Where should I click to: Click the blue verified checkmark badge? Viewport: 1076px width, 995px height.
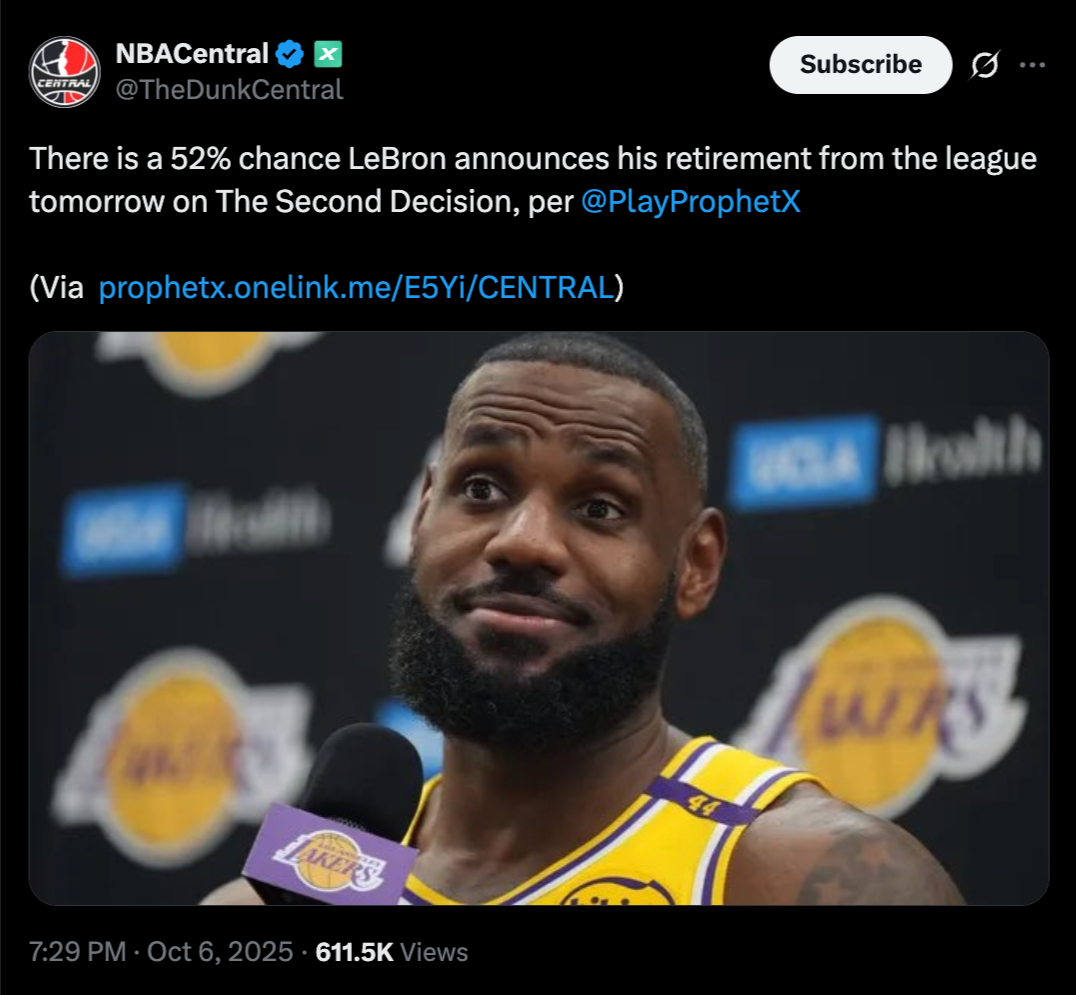point(291,54)
